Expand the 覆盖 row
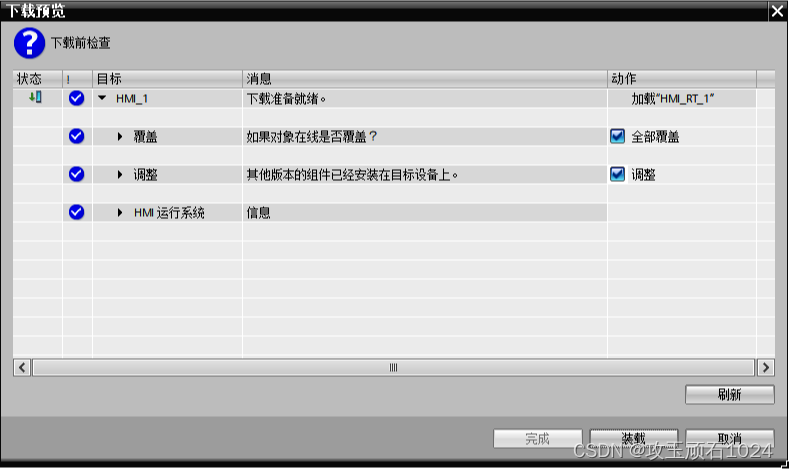 (120, 136)
